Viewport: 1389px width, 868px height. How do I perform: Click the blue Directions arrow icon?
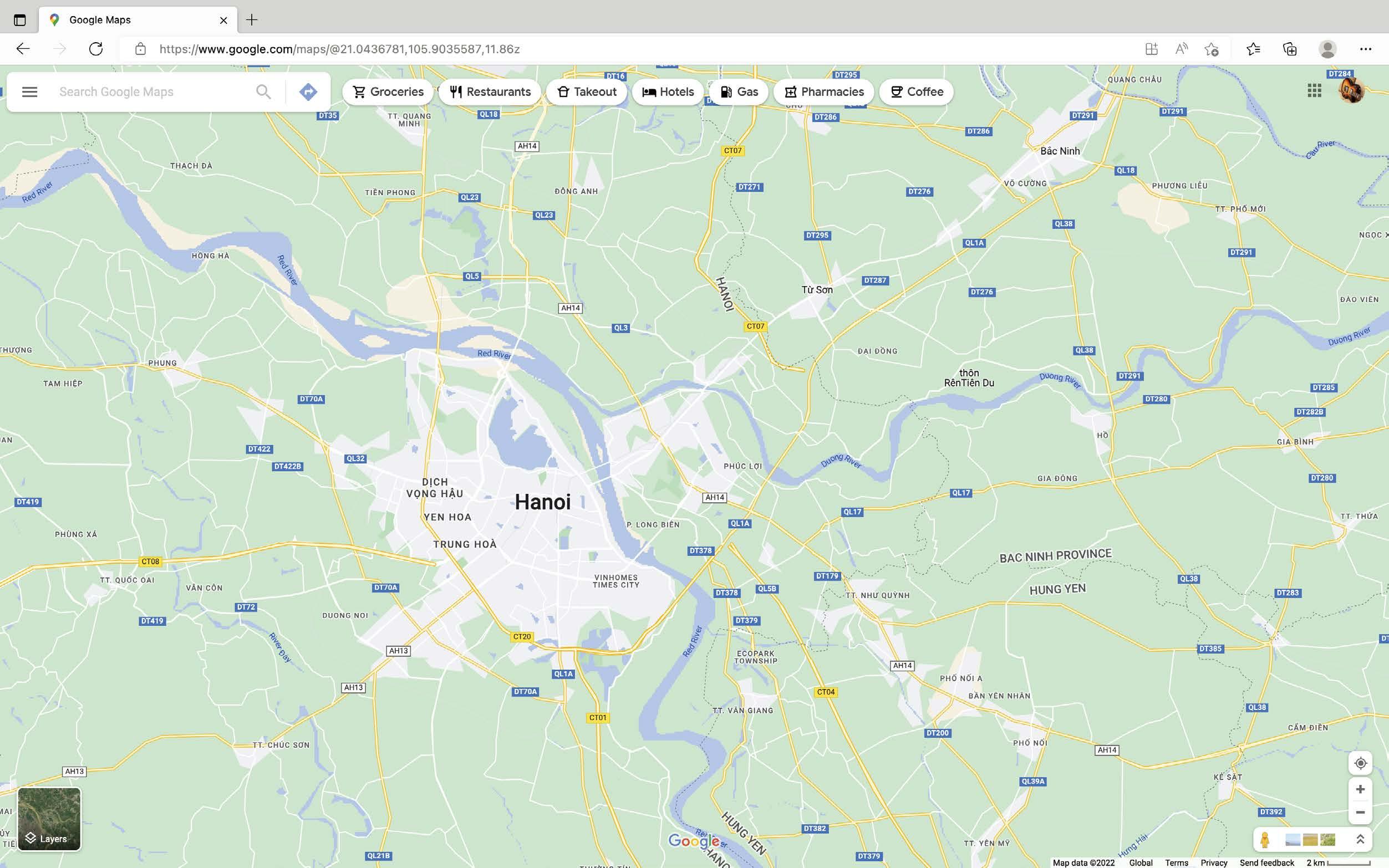coord(308,92)
